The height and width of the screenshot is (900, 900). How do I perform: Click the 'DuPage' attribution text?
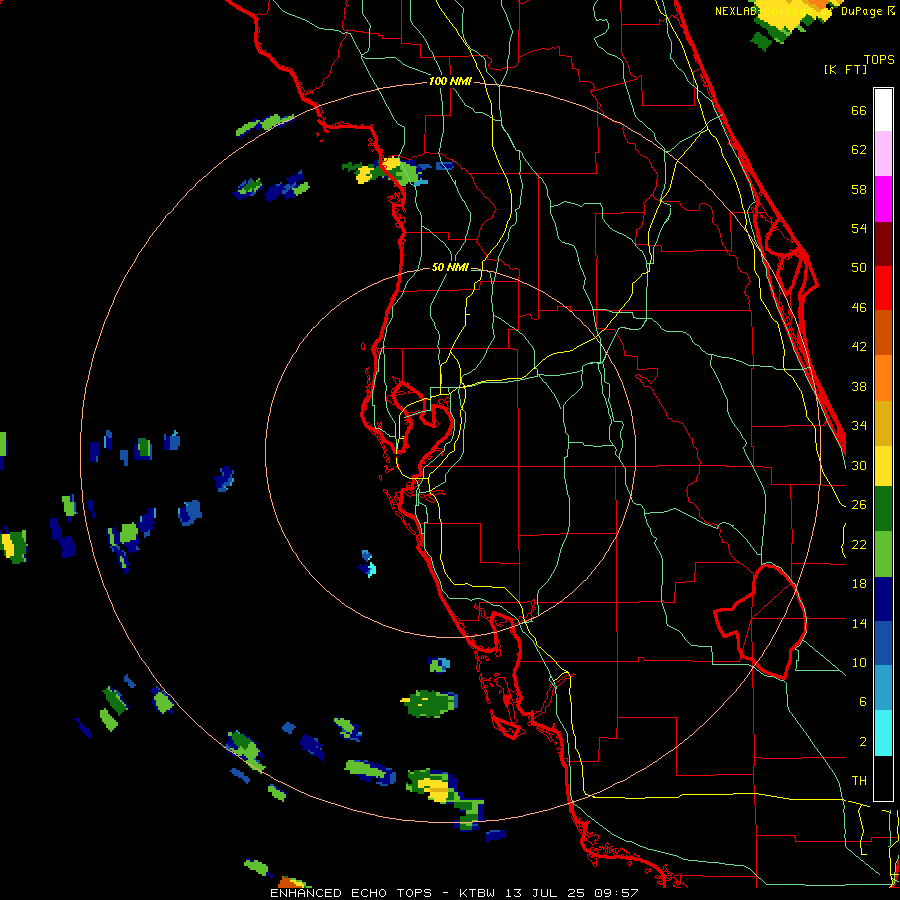862,11
